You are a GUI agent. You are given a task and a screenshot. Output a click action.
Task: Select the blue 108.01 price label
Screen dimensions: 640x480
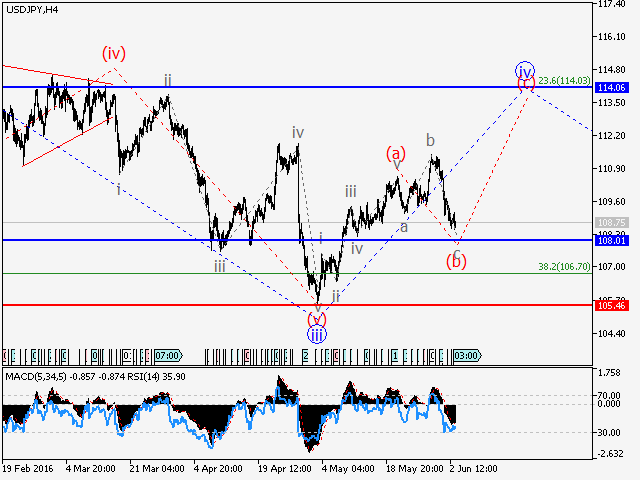click(611, 240)
